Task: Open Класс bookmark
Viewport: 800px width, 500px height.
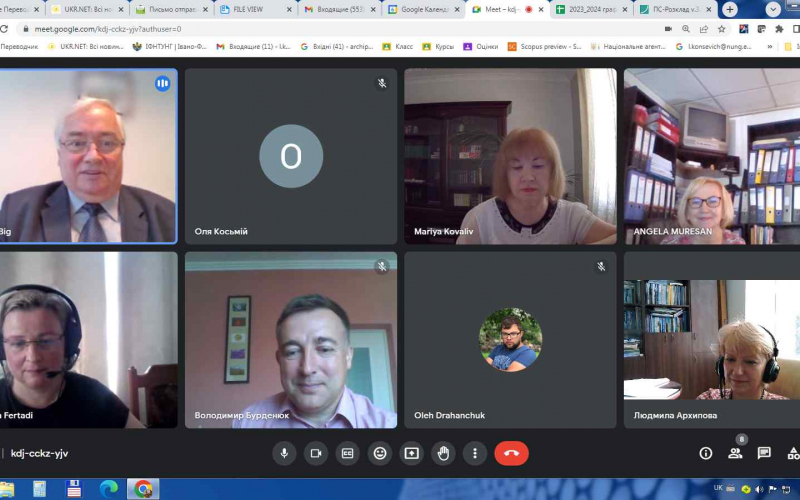Action: pyautogui.click(x=397, y=46)
